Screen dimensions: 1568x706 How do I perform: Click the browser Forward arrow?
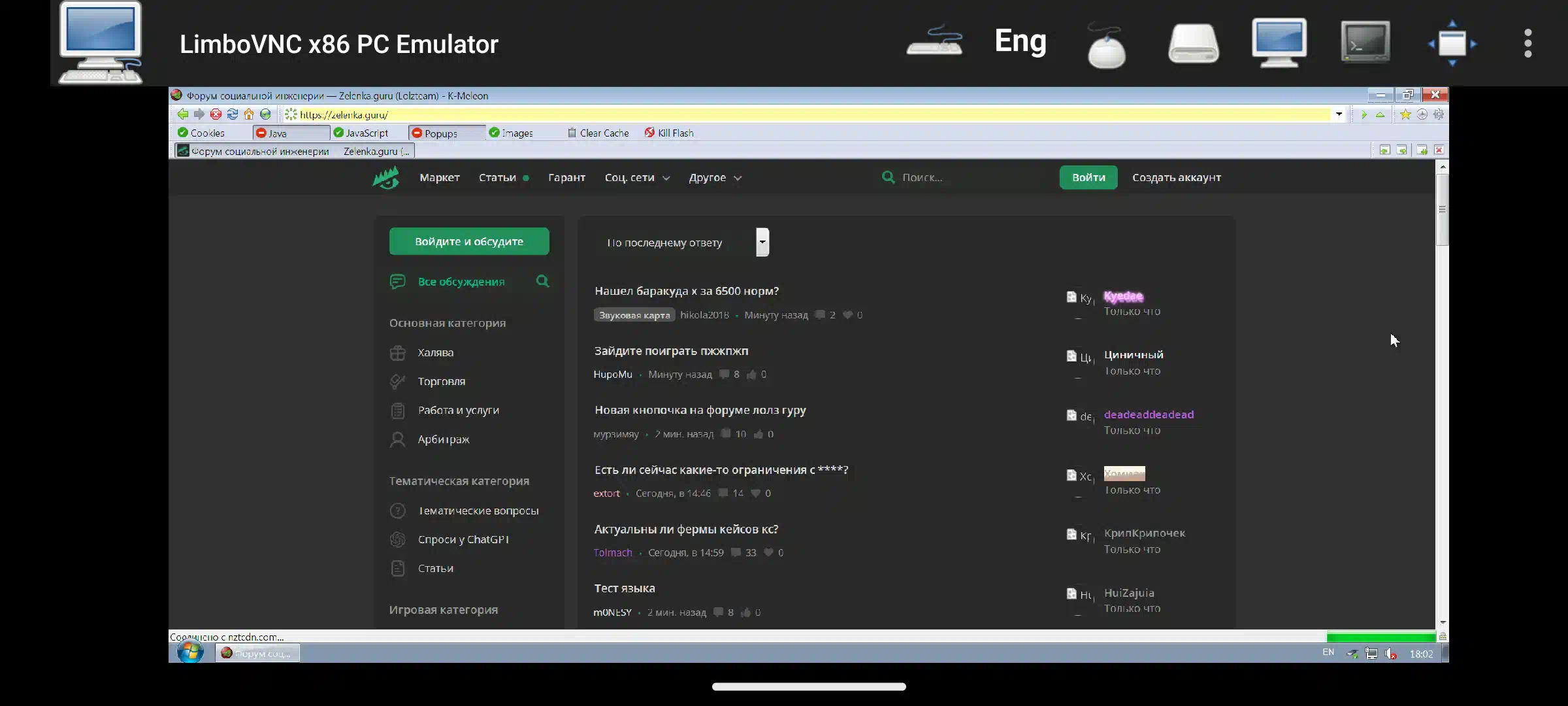coord(199,114)
